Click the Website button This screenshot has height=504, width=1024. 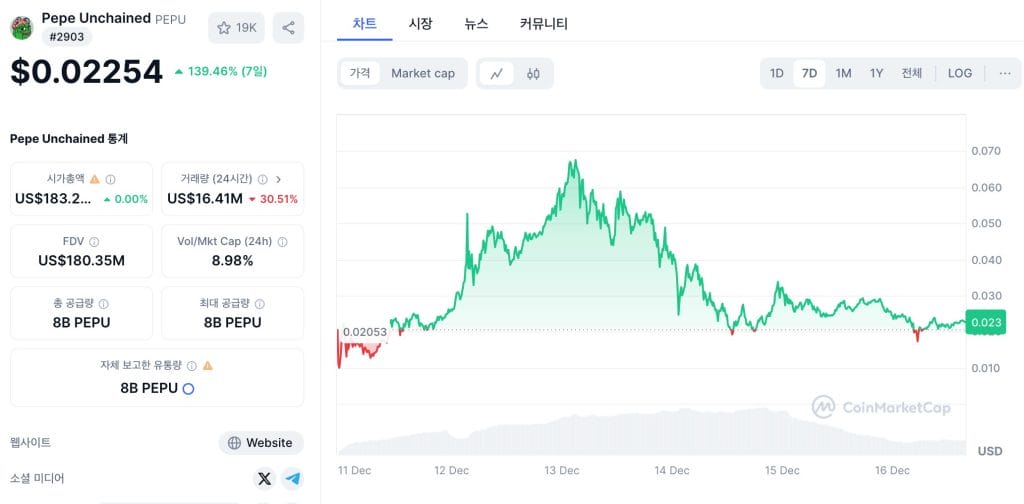pos(261,443)
